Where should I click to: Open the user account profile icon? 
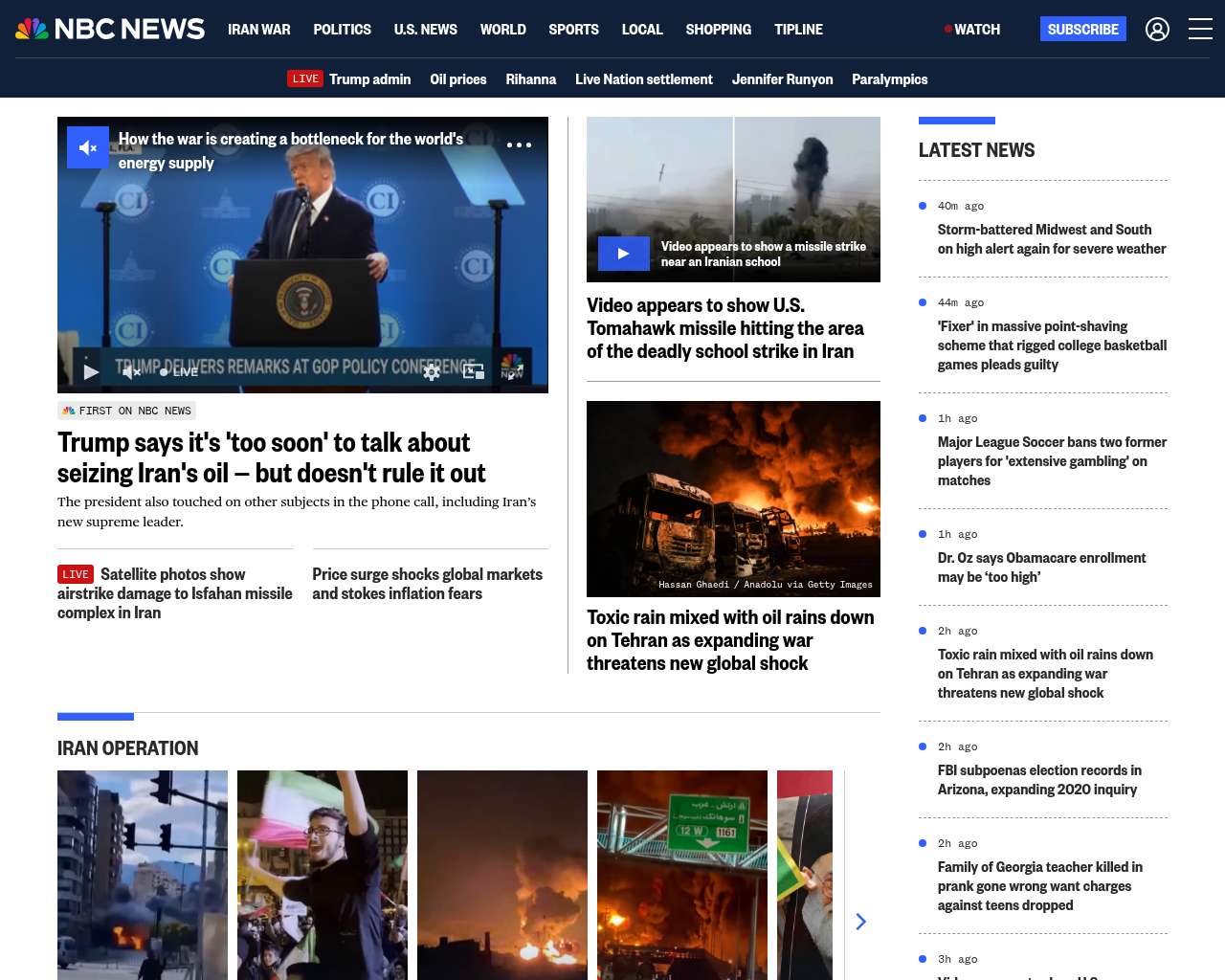pos(1157,30)
